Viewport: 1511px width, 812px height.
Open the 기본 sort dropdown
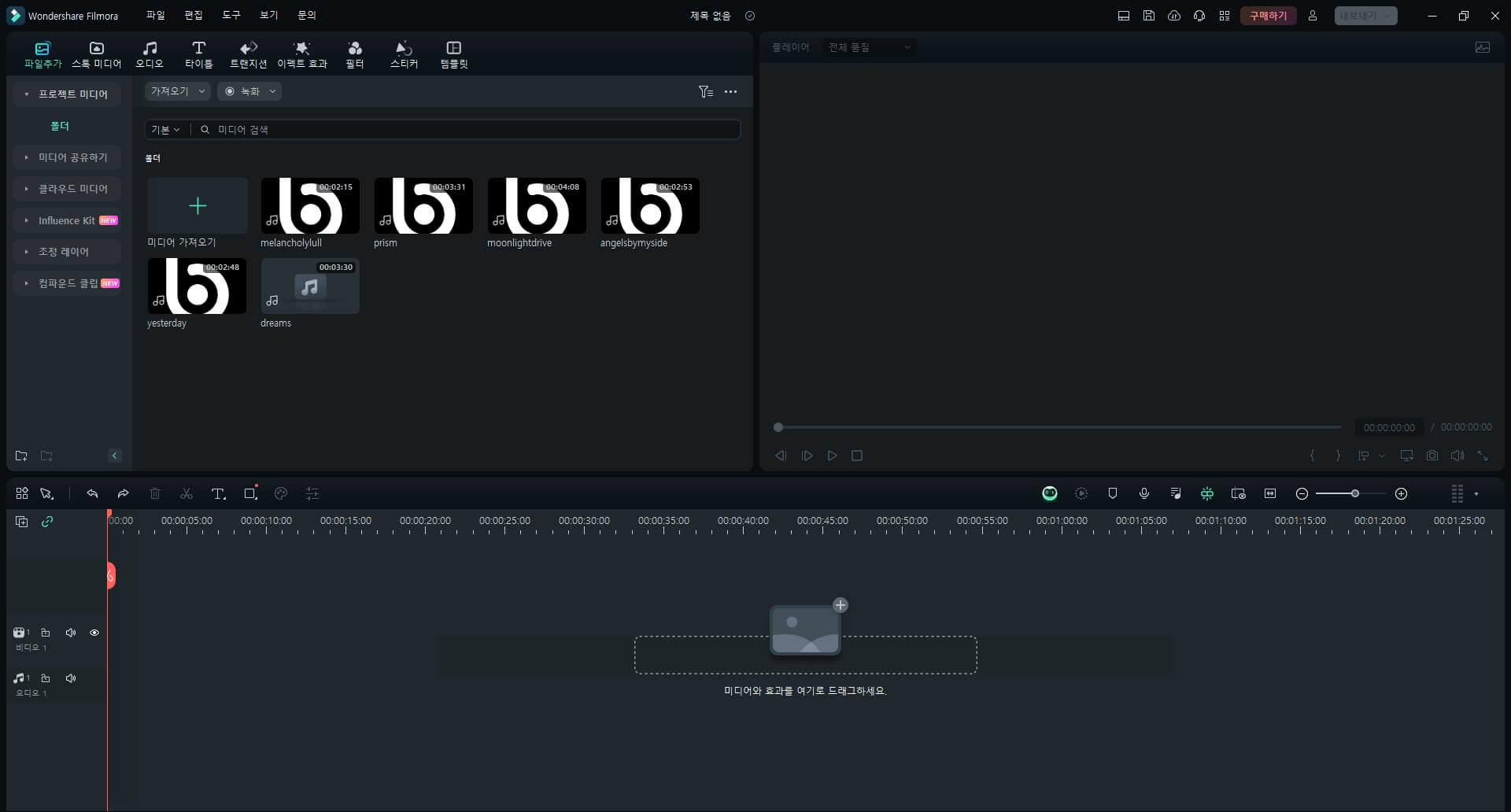point(165,130)
